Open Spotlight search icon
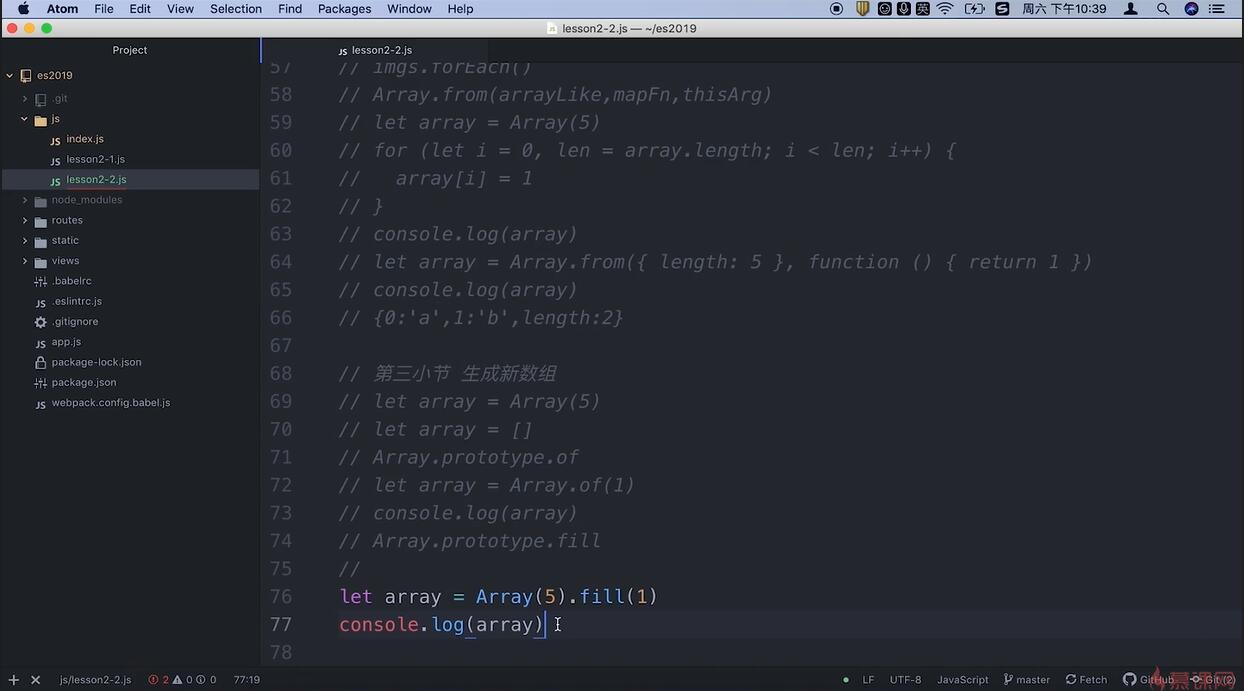This screenshot has width=1244, height=691. (x=1163, y=9)
